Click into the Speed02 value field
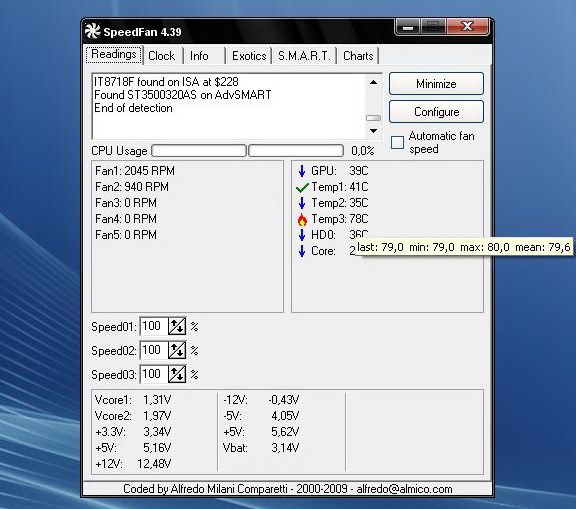The height and width of the screenshot is (509, 576). point(154,350)
